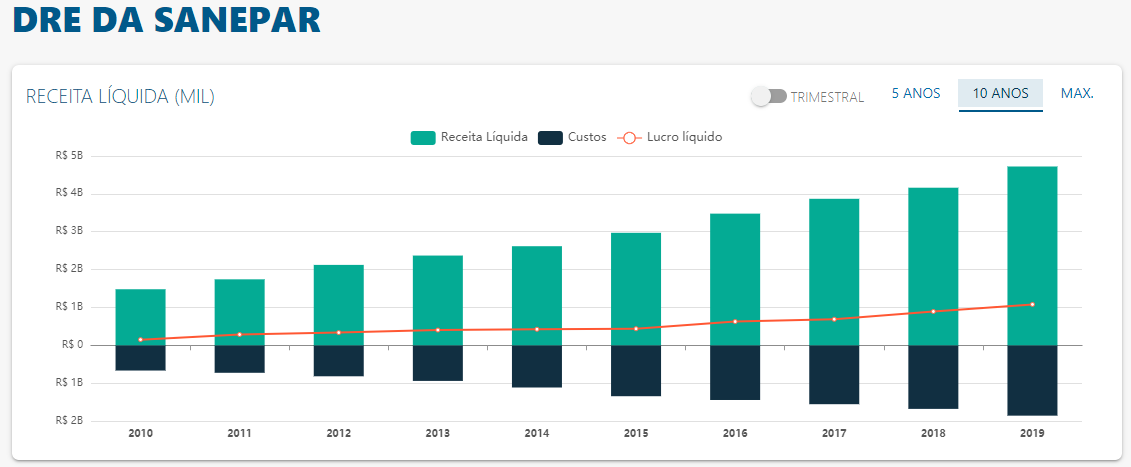Viewport: 1131px width, 467px height.
Task: Click the RECEITA LÍQUIDA (MIL) chart title
Action: point(120,97)
